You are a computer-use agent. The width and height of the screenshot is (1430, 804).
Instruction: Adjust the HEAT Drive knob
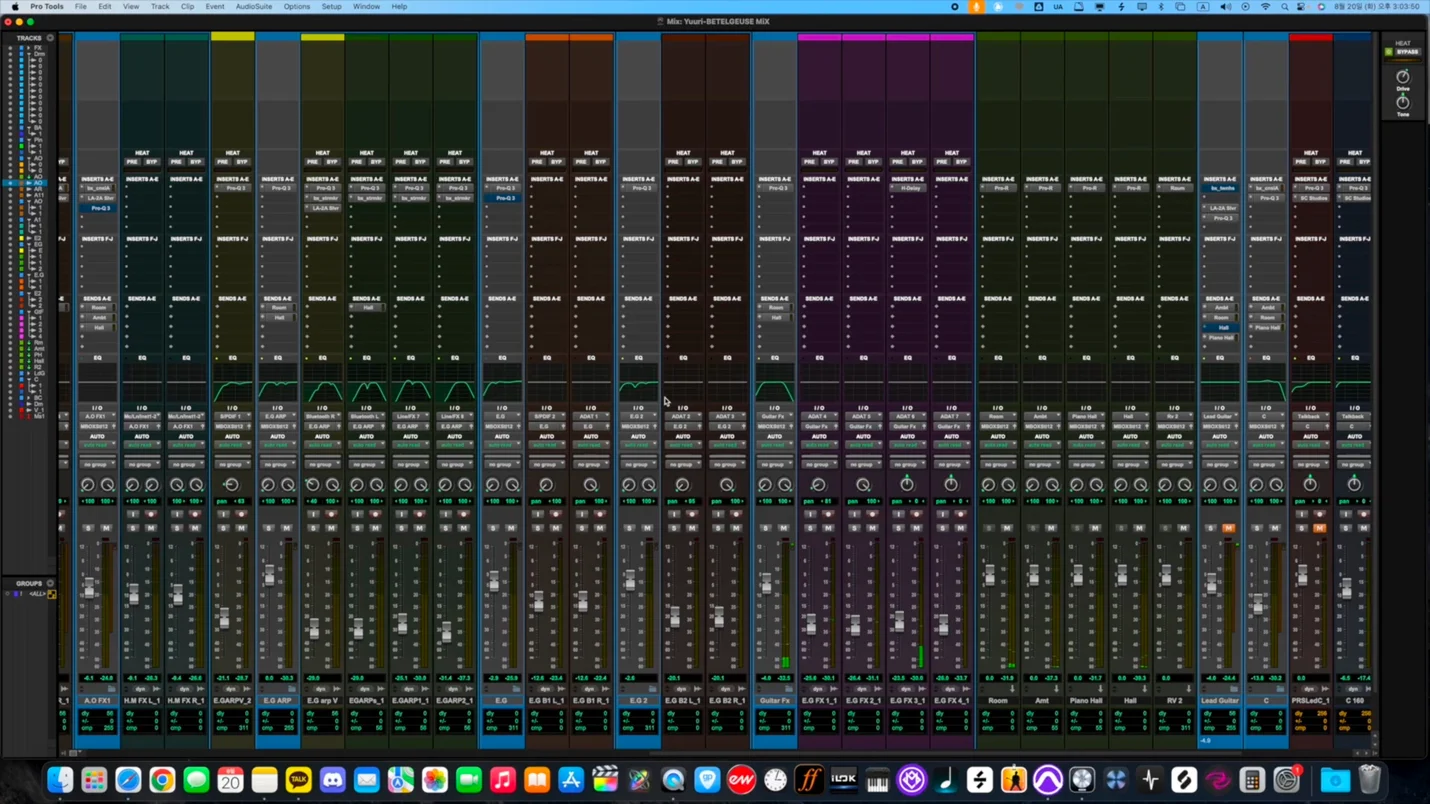pyautogui.click(x=1403, y=77)
